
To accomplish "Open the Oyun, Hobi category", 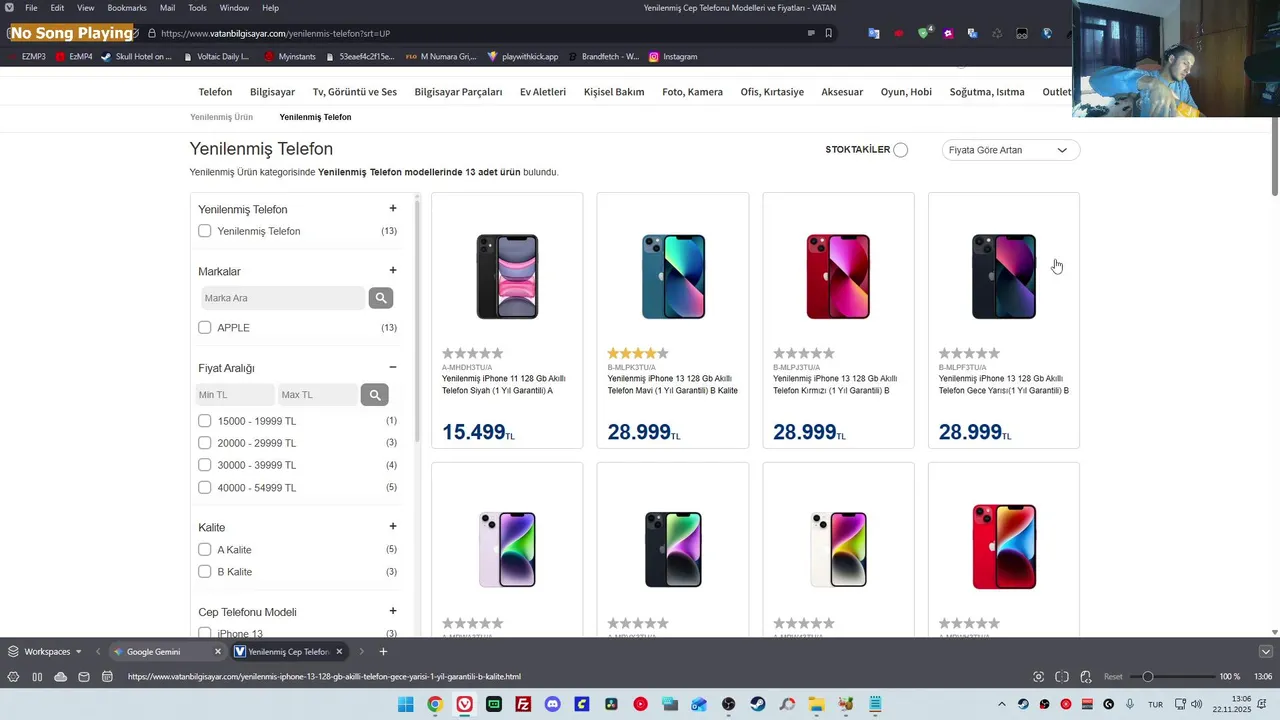I will (906, 91).
